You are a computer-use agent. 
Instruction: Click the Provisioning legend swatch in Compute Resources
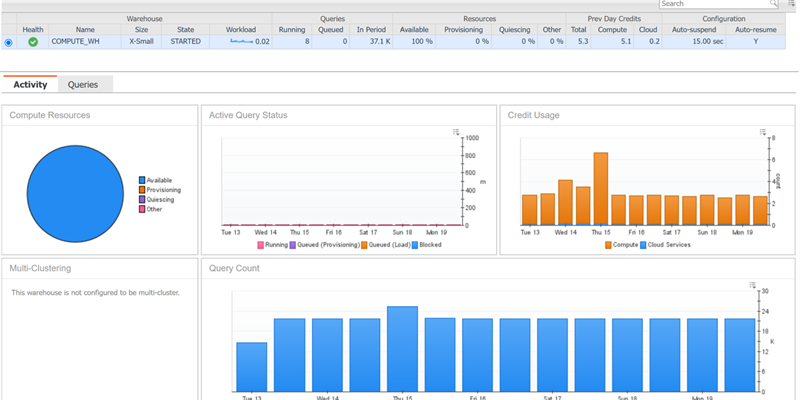pos(142,190)
